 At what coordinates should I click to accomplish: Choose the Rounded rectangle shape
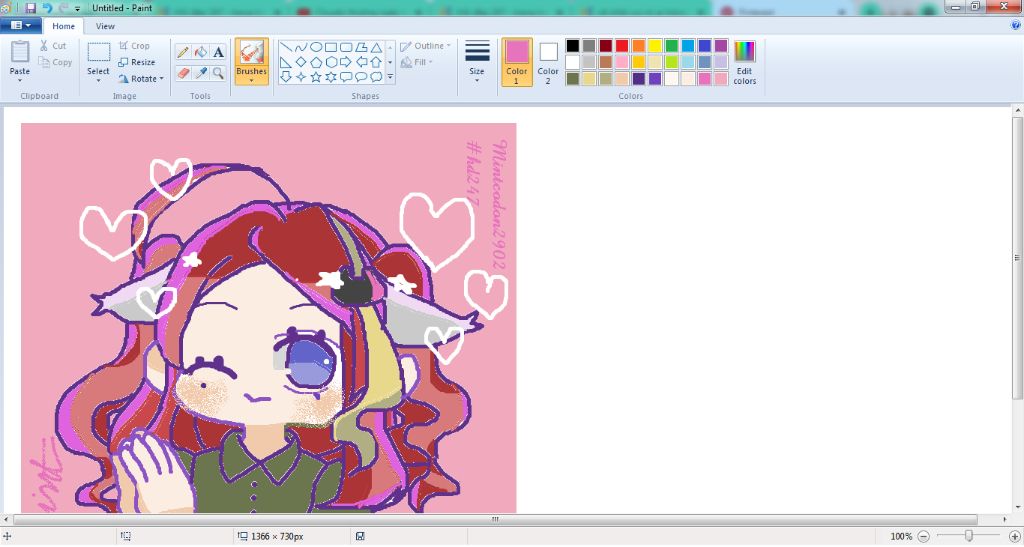[345, 48]
